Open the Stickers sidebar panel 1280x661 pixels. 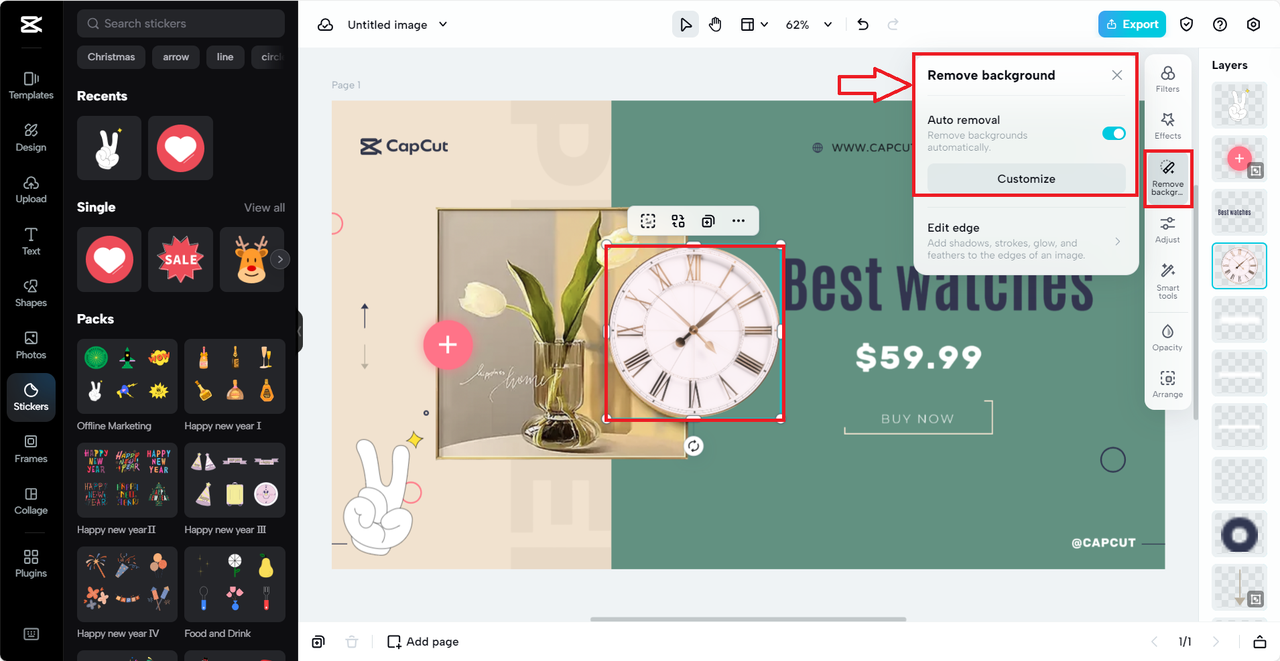[x=31, y=397]
